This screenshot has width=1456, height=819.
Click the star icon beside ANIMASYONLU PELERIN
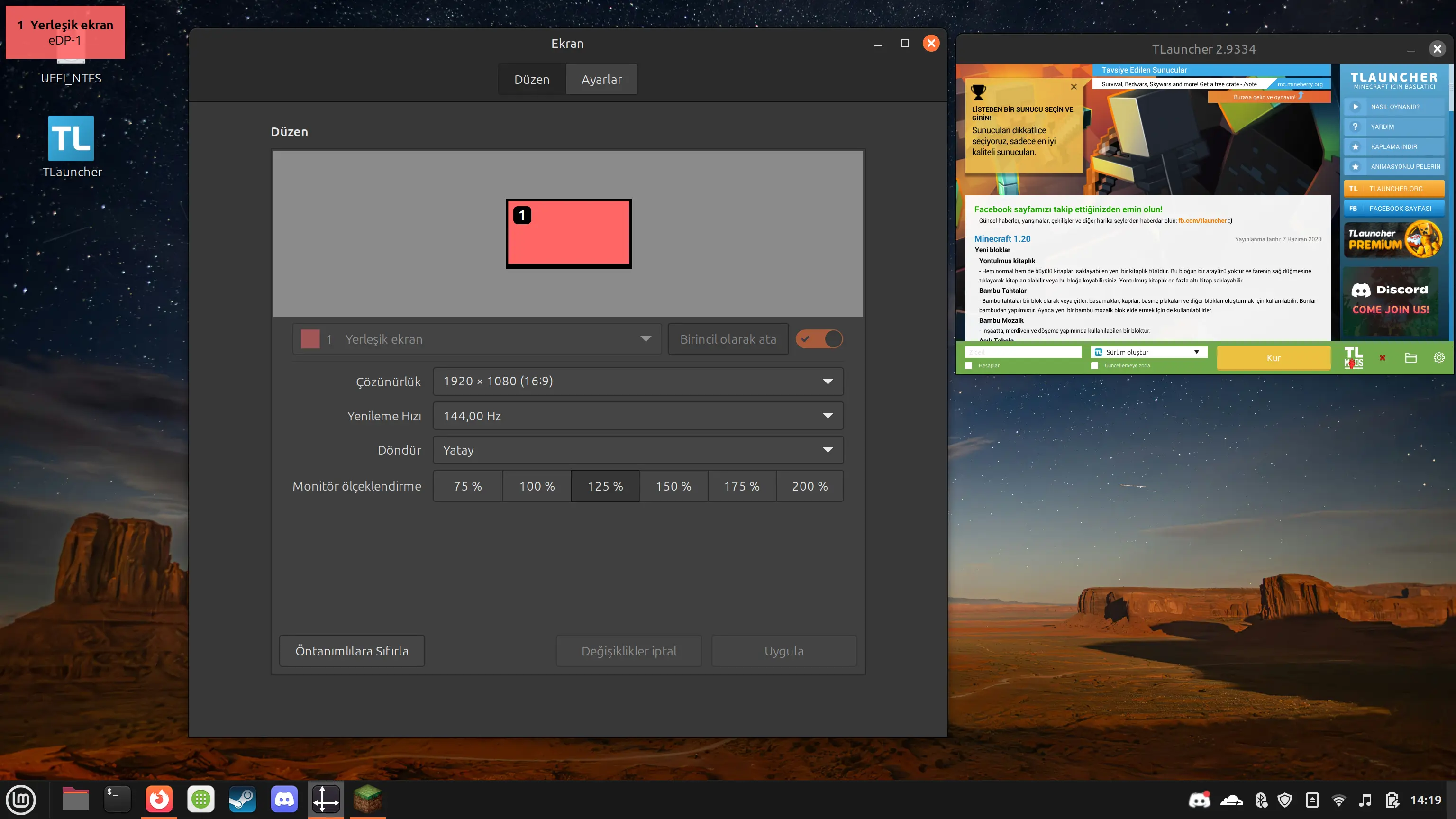point(1355,167)
